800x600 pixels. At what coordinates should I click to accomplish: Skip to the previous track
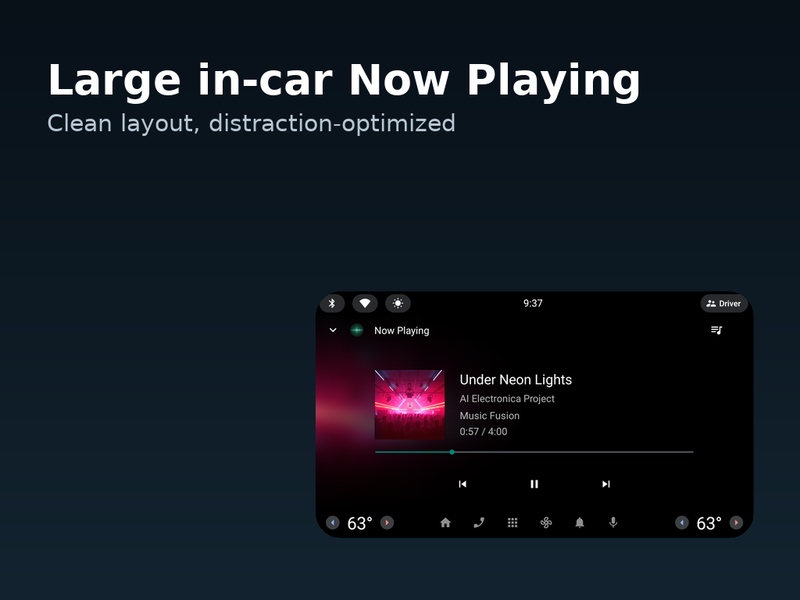pyautogui.click(x=462, y=484)
